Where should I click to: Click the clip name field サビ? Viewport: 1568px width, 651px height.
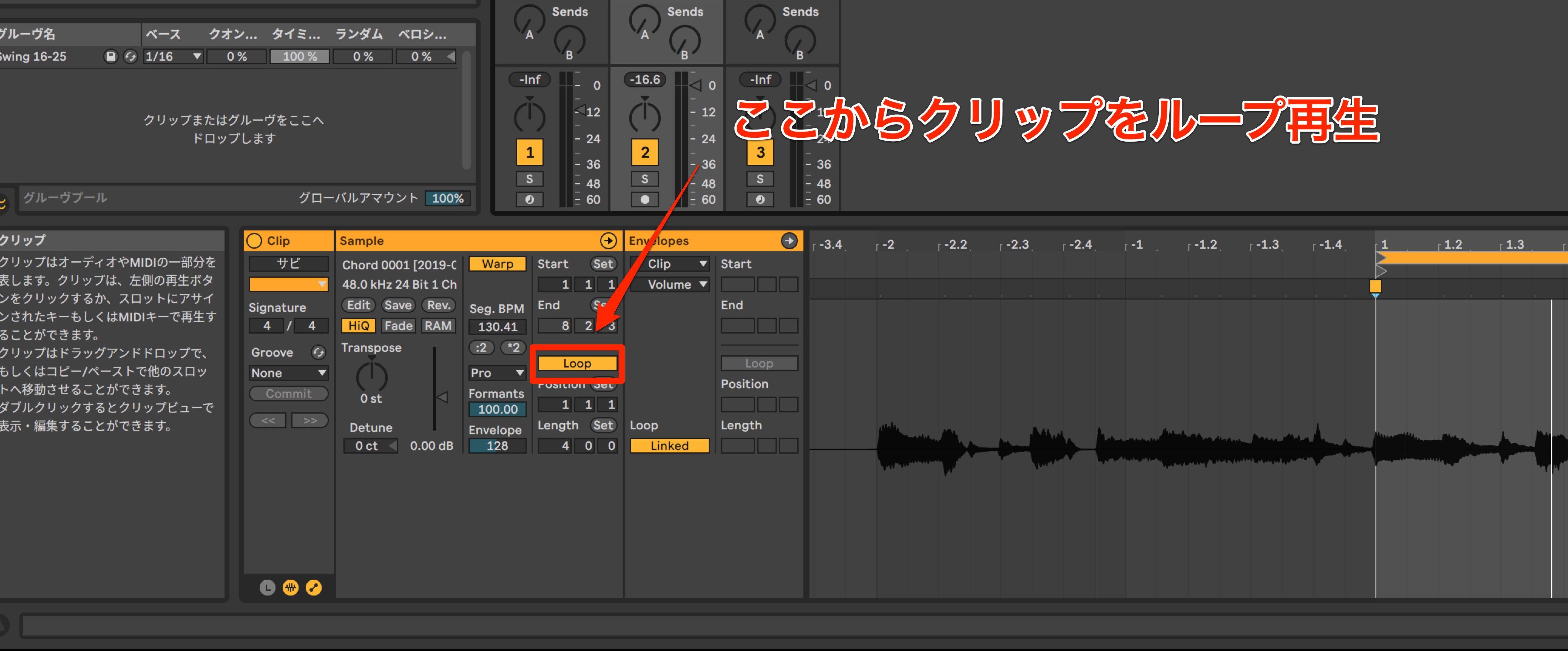tap(289, 264)
